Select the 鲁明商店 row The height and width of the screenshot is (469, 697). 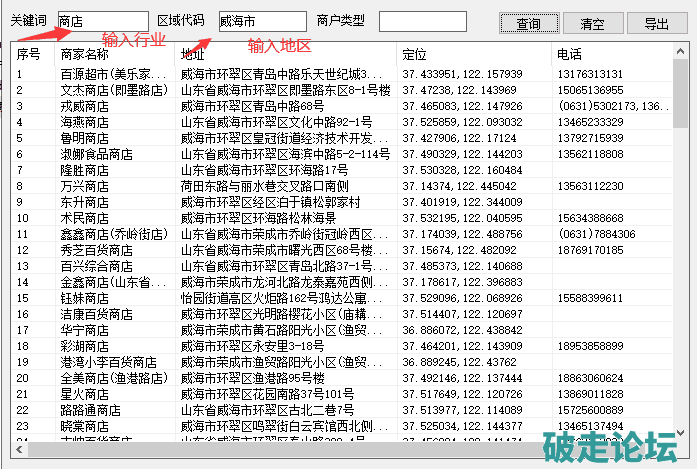[88, 138]
